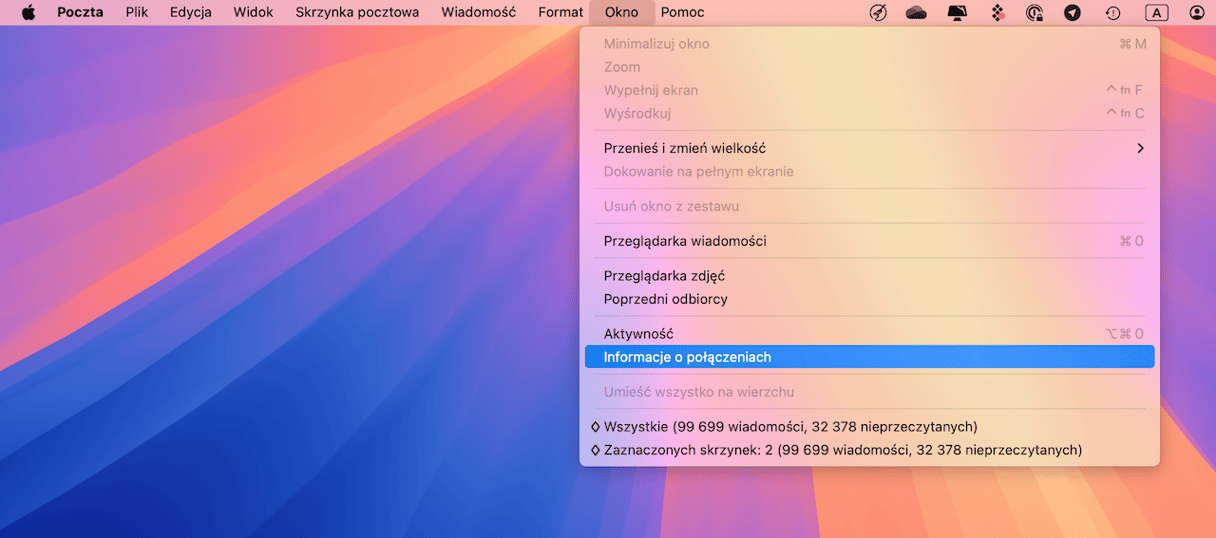Open the Skrzynka pocztowa menu

point(357,12)
